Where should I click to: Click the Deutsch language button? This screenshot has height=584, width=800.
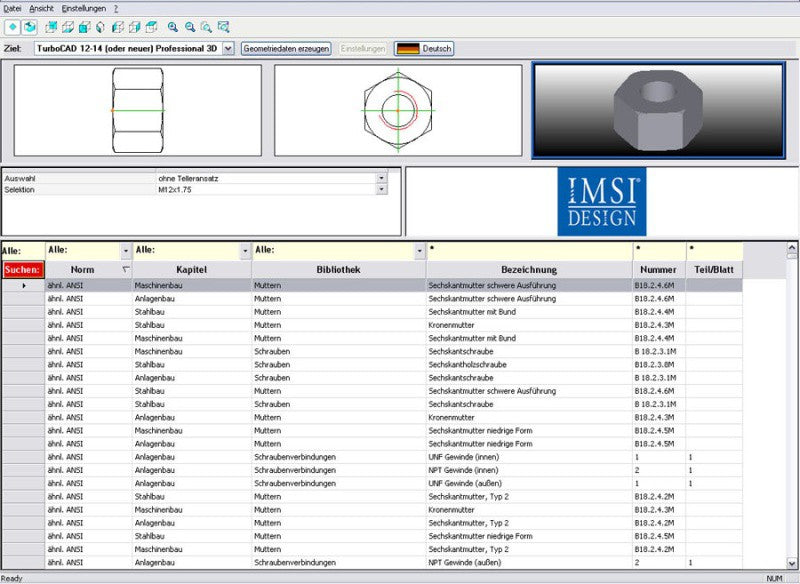424,48
